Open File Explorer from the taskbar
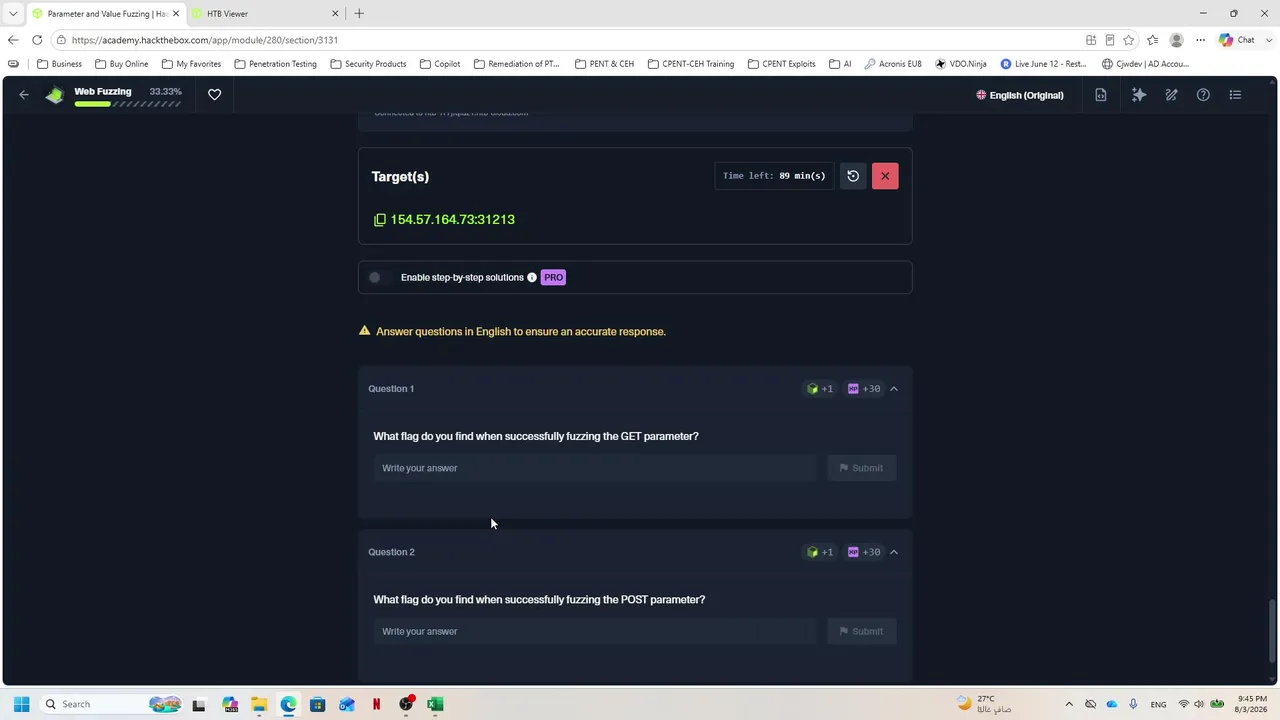The width and height of the screenshot is (1280, 720). coord(259,704)
